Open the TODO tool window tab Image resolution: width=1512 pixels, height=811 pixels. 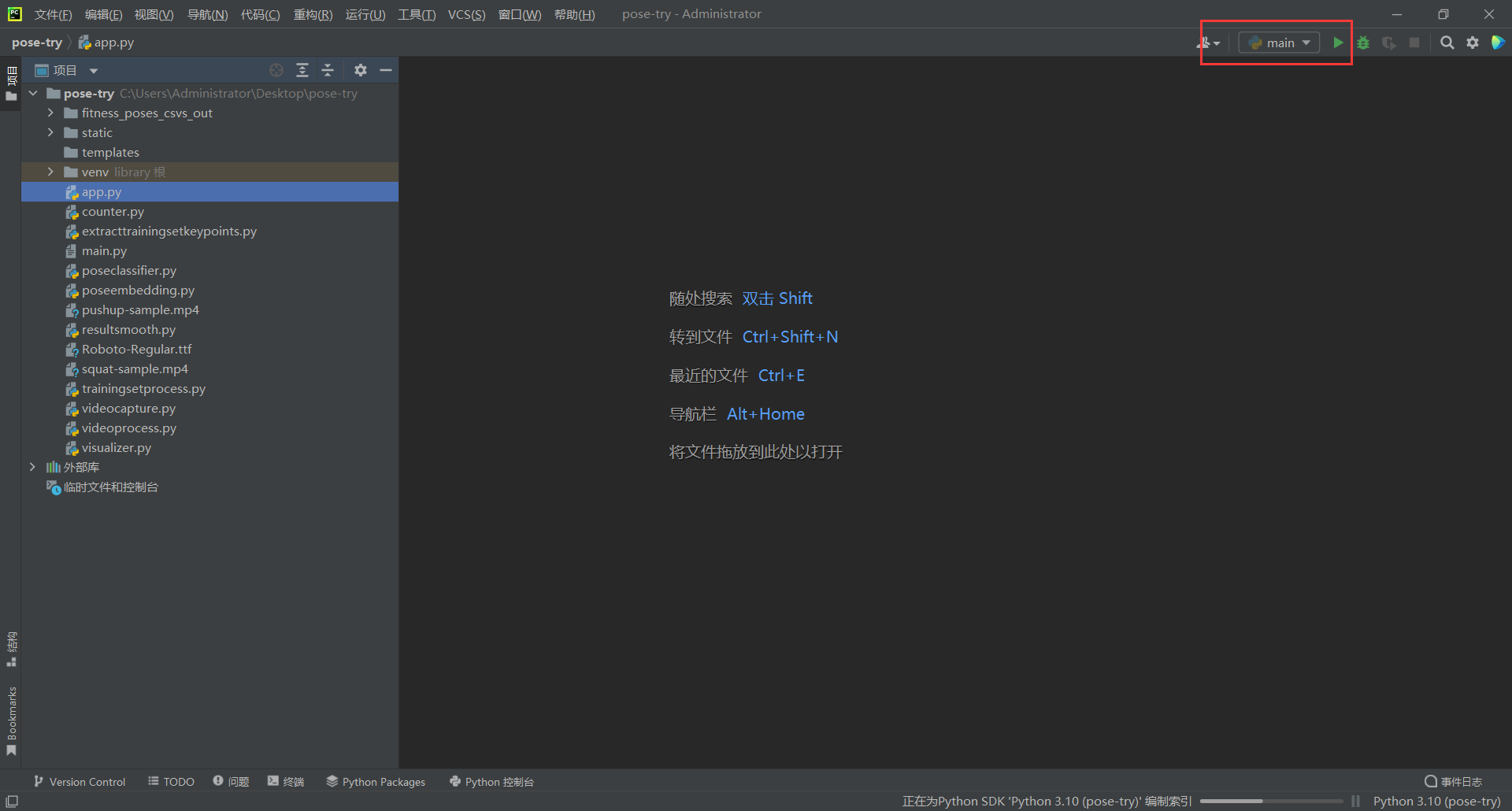coord(171,781)
